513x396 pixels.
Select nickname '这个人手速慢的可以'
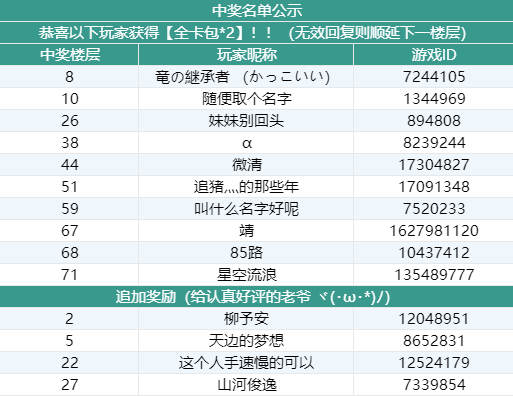pos(246,363)
